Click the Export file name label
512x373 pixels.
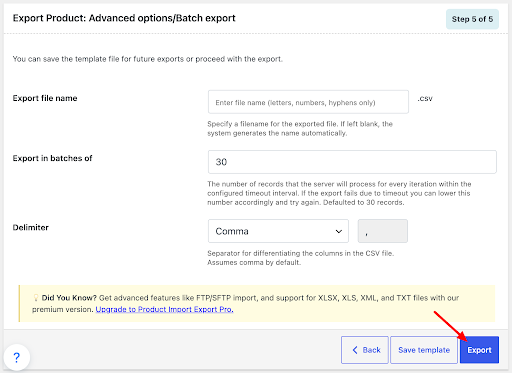pos(45,98)
